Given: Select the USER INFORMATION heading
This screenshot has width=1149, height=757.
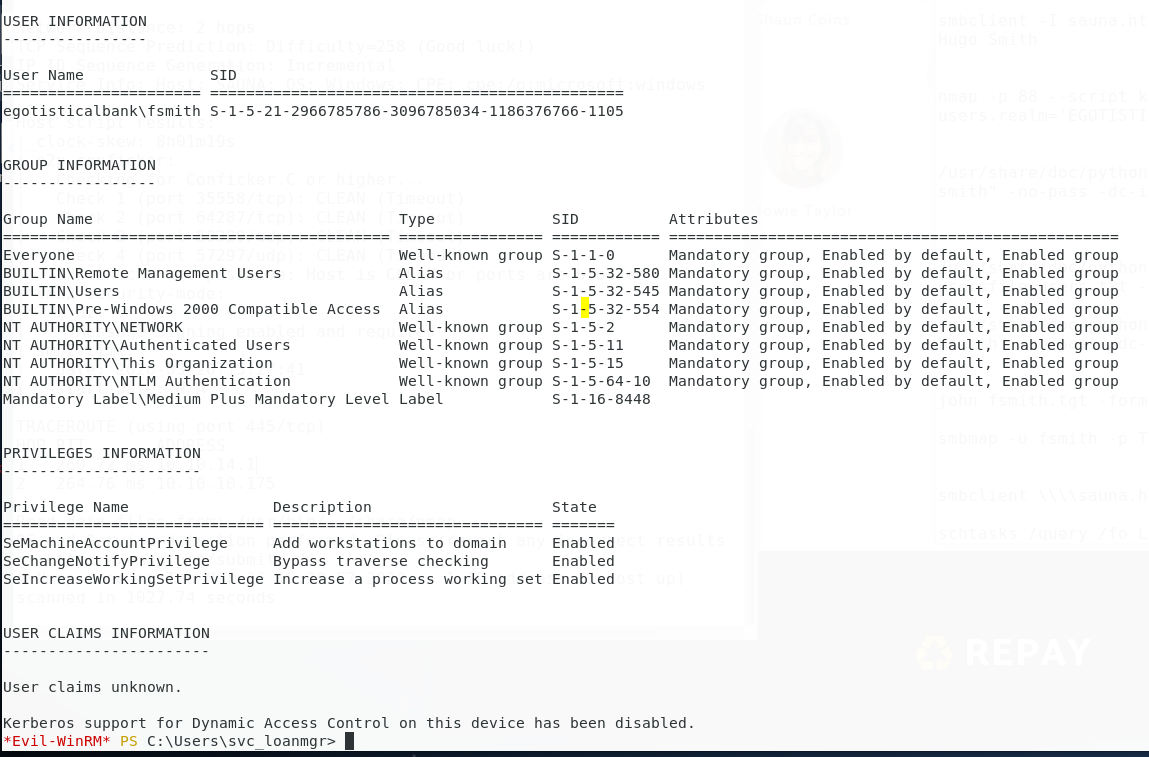Looking at the screenshot, I should [75, 21].
